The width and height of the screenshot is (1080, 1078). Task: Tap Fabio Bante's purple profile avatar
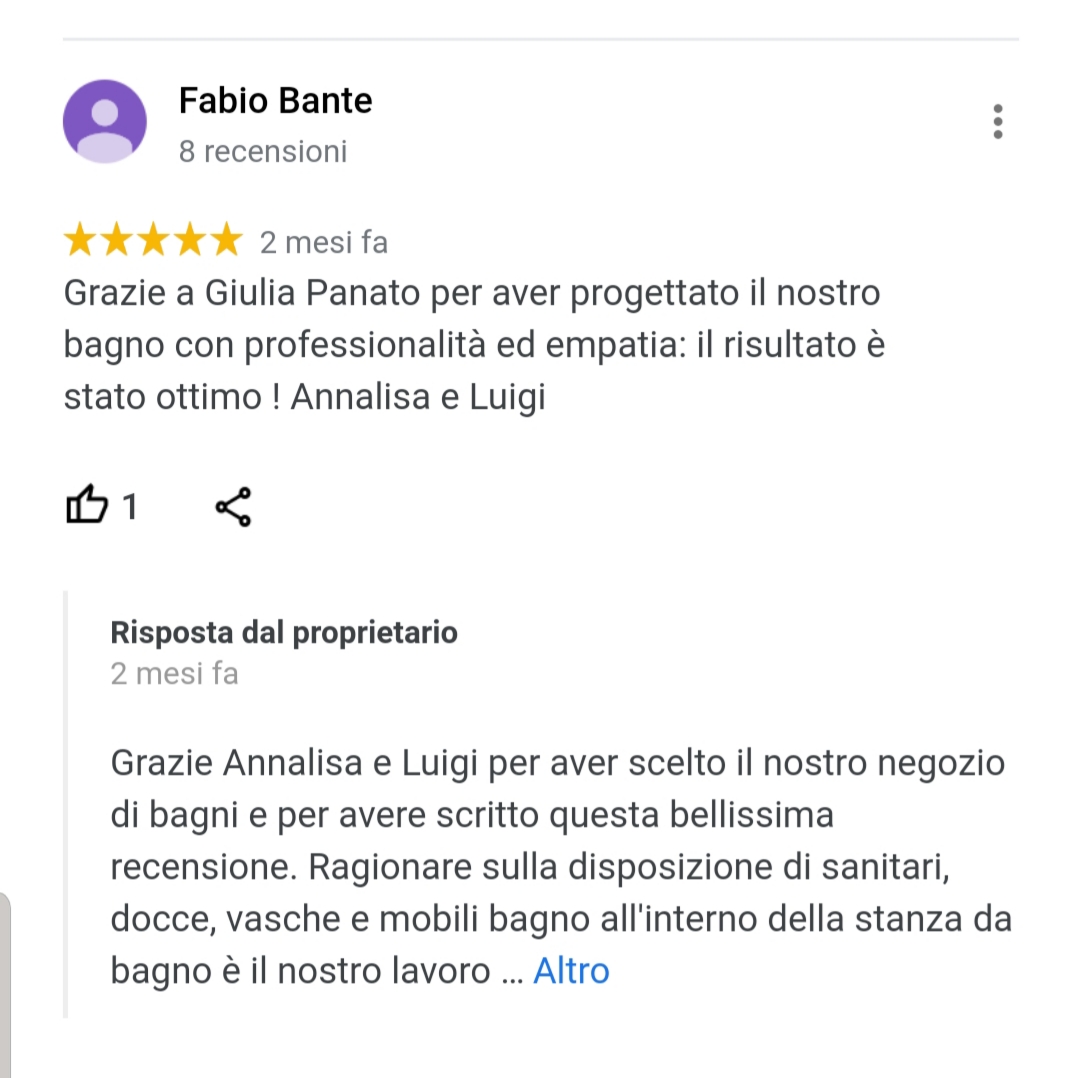click(x=105, y=121)
